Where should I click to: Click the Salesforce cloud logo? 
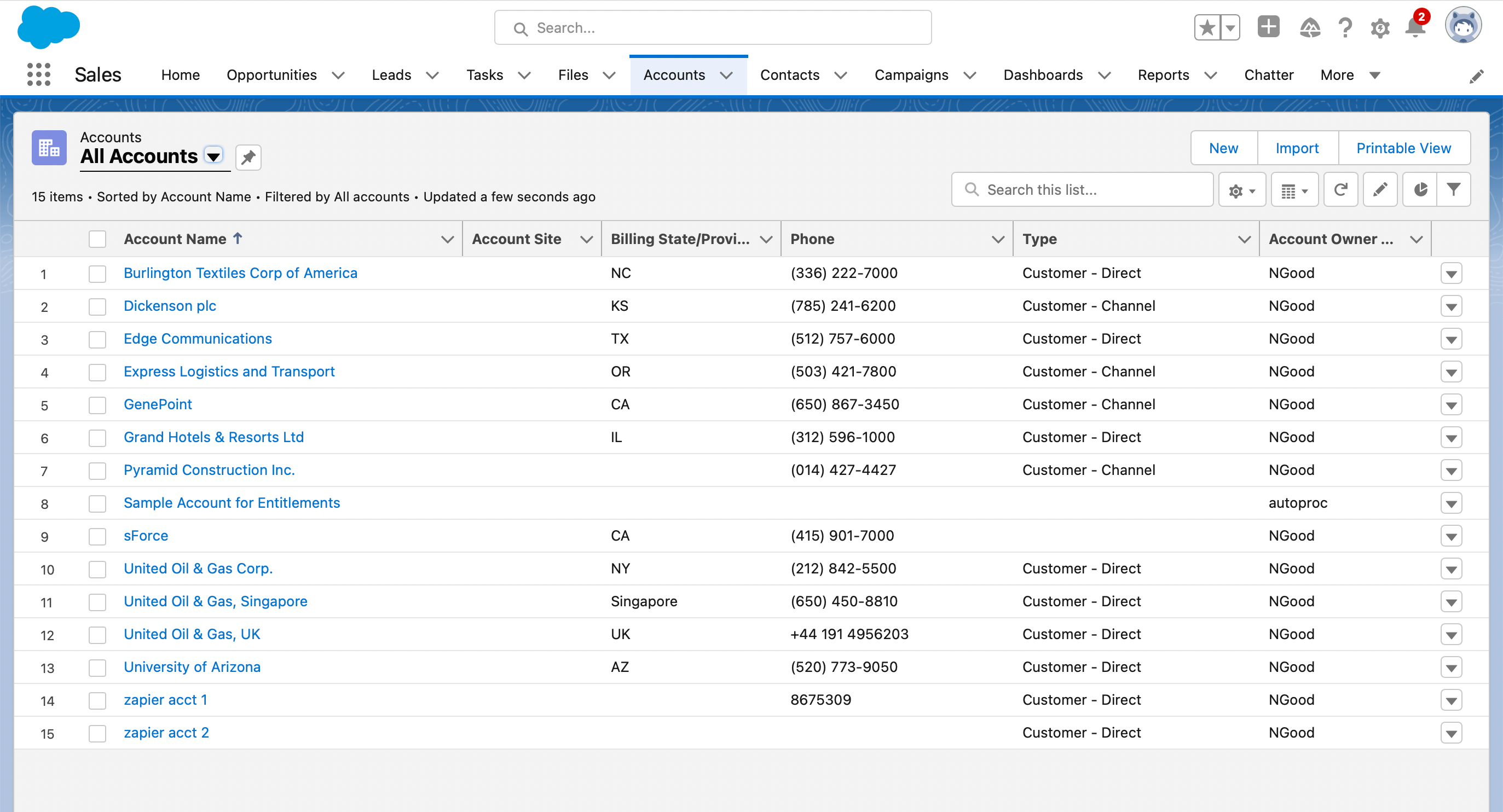click(48, 27)
